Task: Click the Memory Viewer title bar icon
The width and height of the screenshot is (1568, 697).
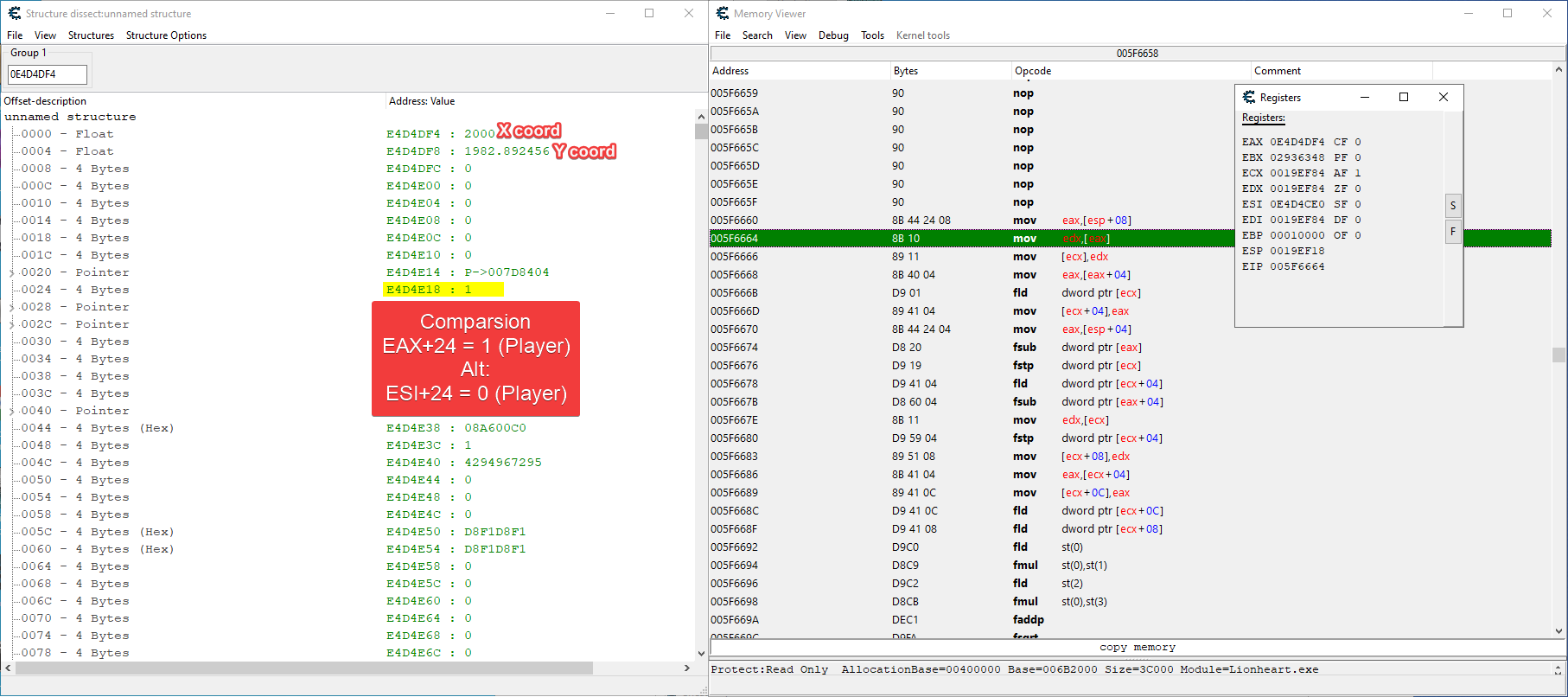Action: click(x=723, y=13)
